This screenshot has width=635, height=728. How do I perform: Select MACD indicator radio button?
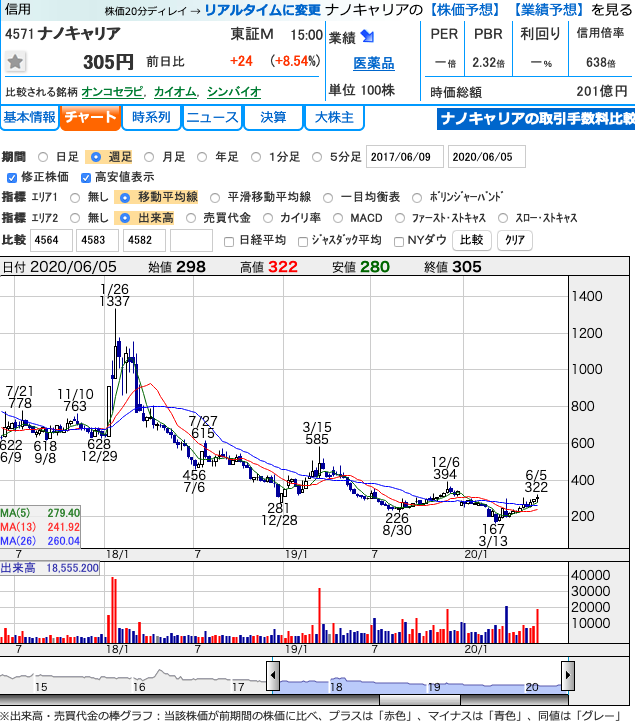point(338,218)
